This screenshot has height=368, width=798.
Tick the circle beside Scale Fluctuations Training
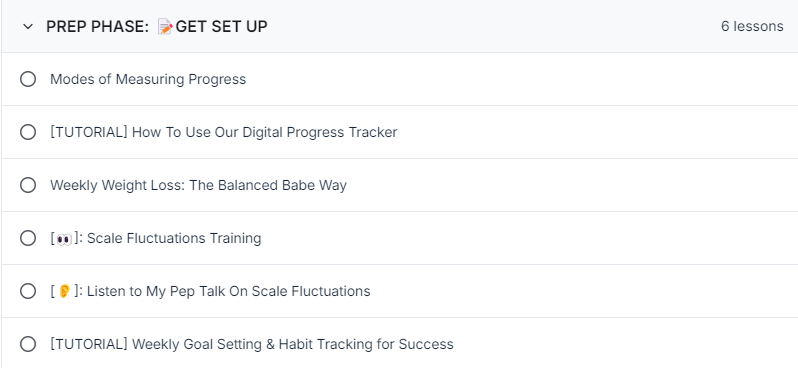click(28, 238)
